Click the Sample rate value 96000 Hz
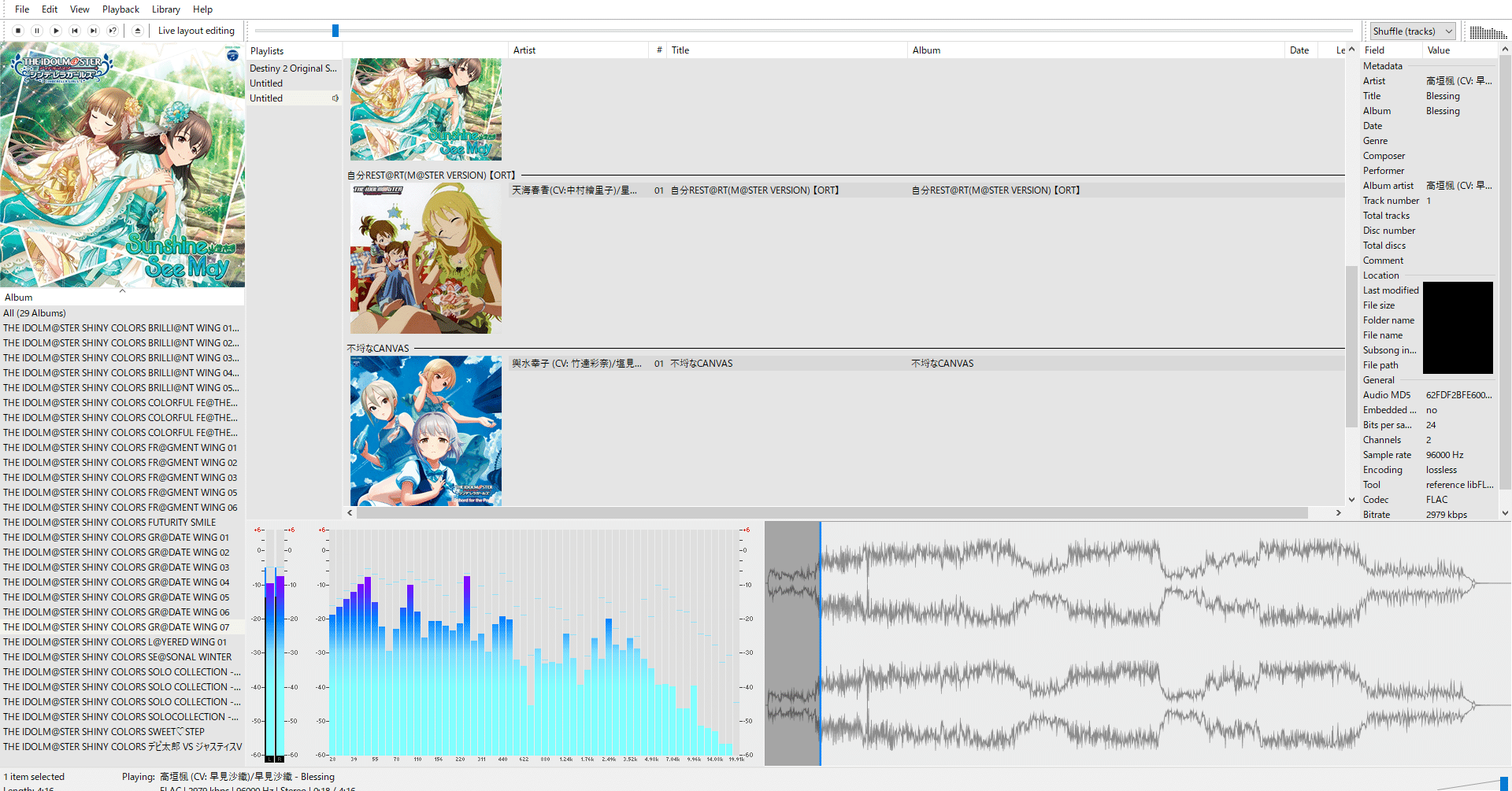Image resolution: width=1512 pixels, height=791 pixels. (x=1444, y=455)
